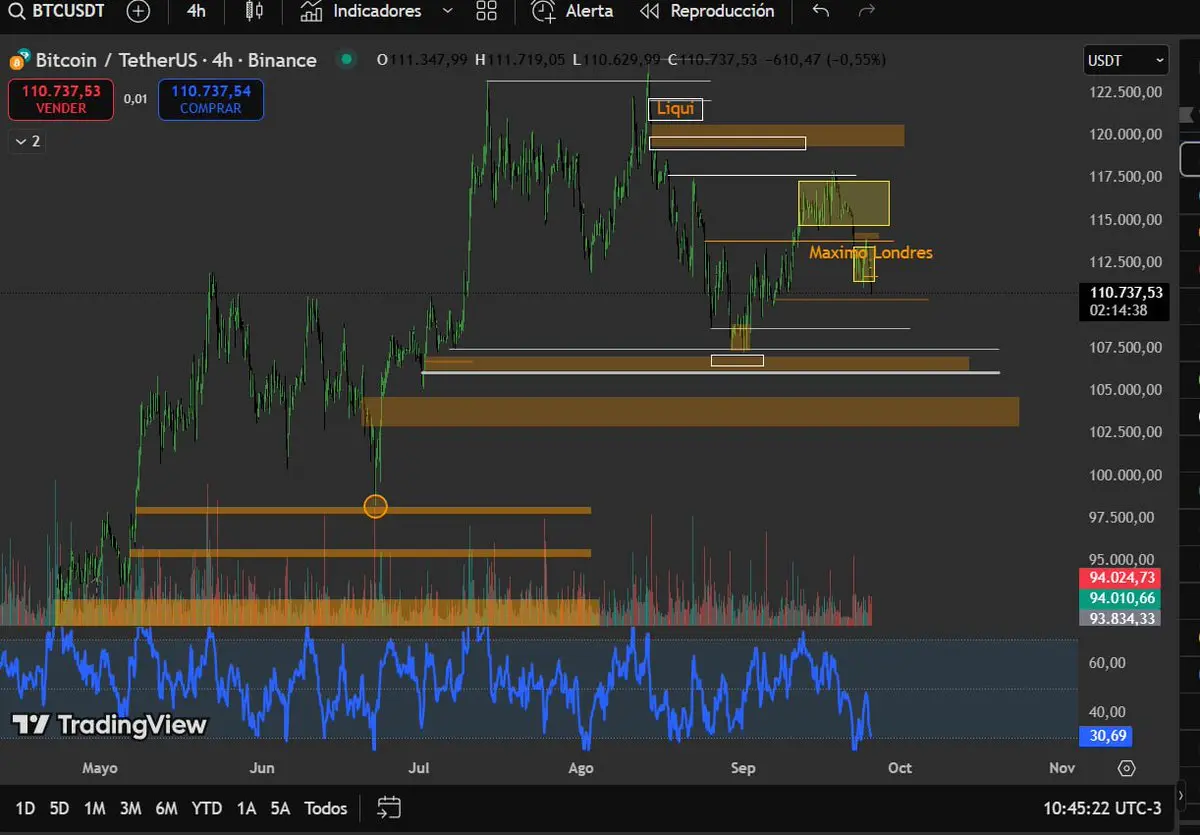The height and width of the screenshot is (835, 1200).
Task: Select the 5A date range
Action: tap(280, 808)
